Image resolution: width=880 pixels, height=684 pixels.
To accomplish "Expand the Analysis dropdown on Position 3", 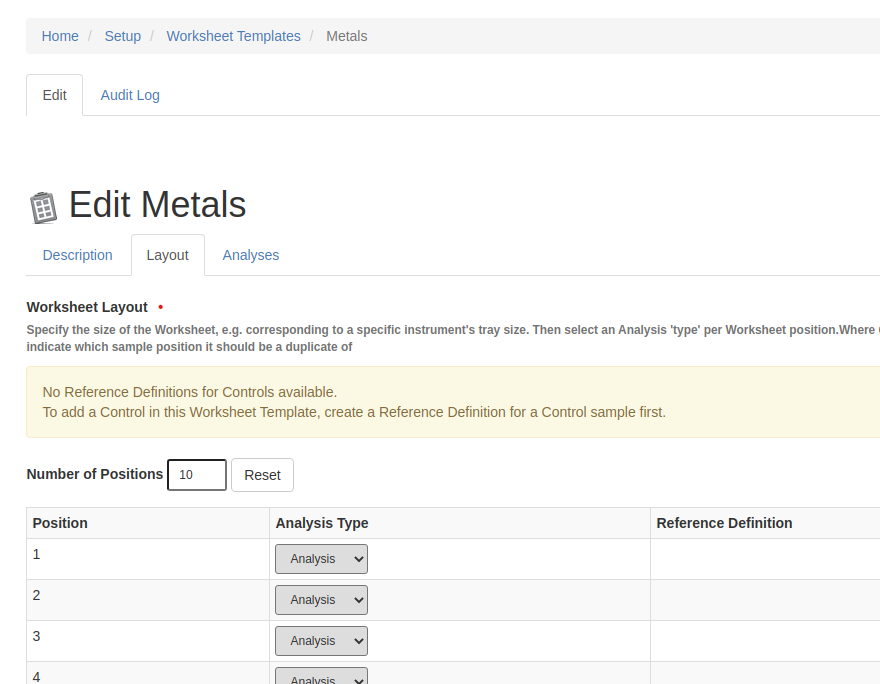I will pyautogui.click(x=320, y=640).
